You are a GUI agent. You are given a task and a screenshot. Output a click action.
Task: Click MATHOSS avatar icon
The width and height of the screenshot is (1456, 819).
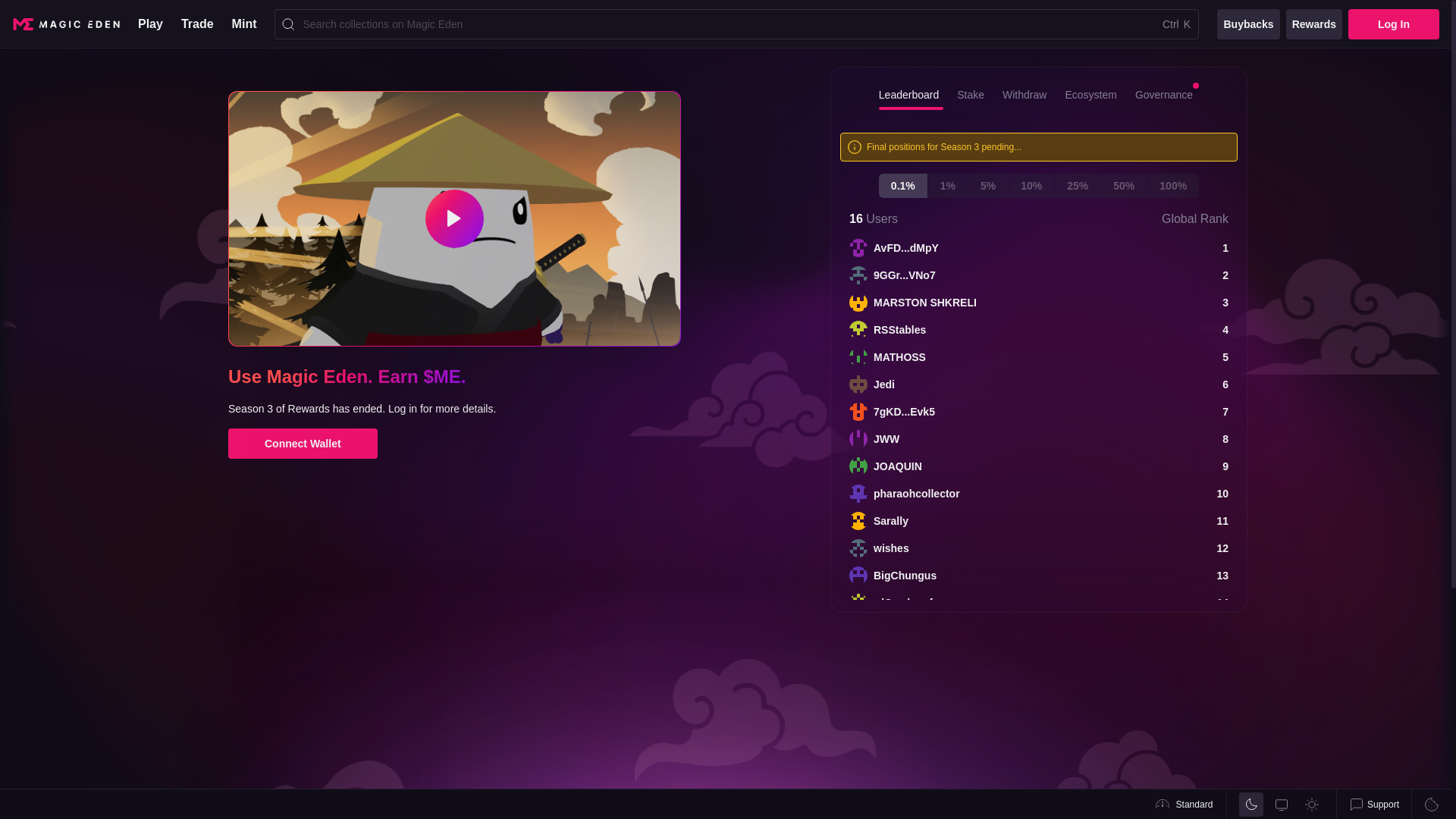point(858,357)
